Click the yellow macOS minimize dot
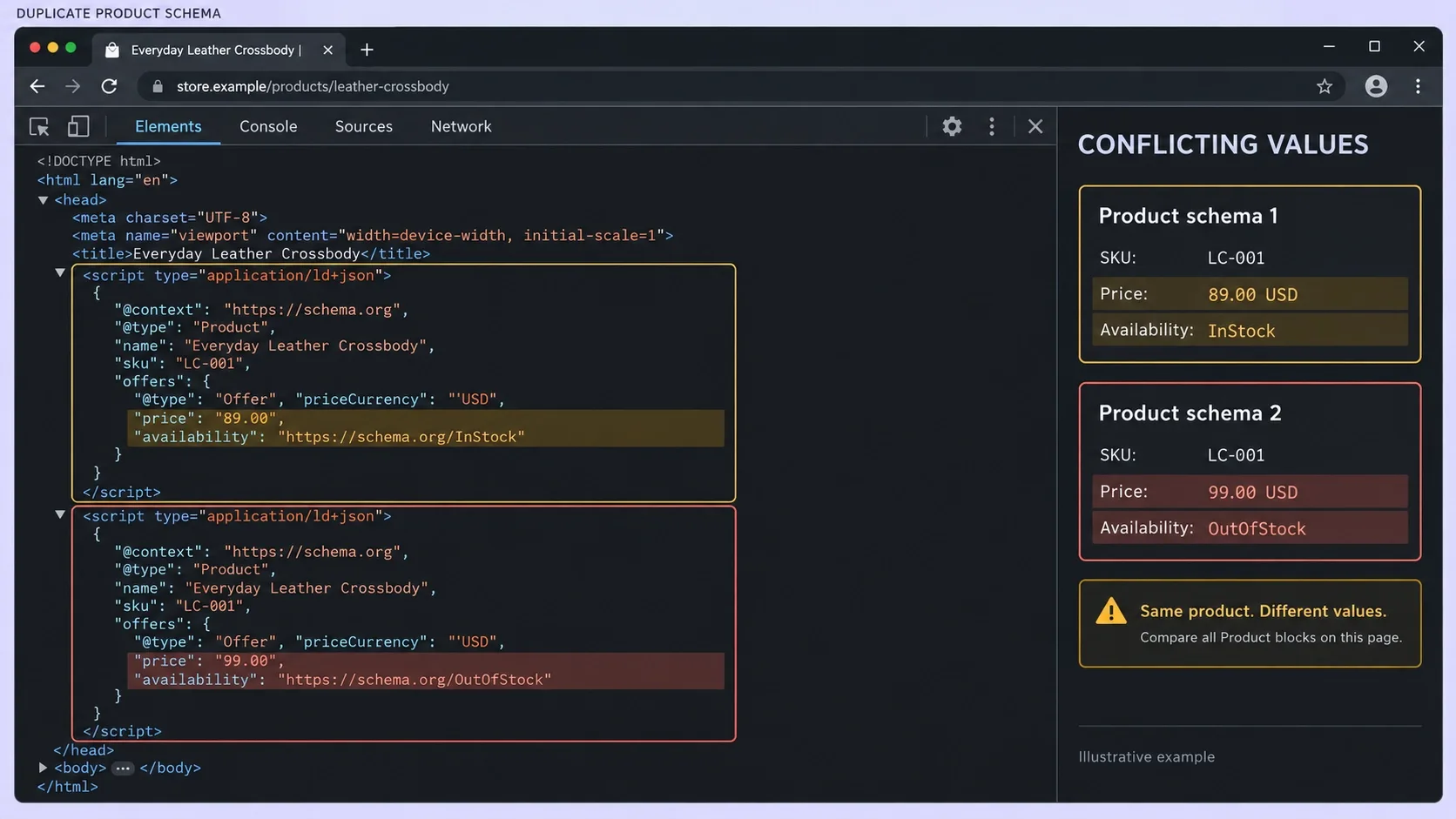 [53, 48]
